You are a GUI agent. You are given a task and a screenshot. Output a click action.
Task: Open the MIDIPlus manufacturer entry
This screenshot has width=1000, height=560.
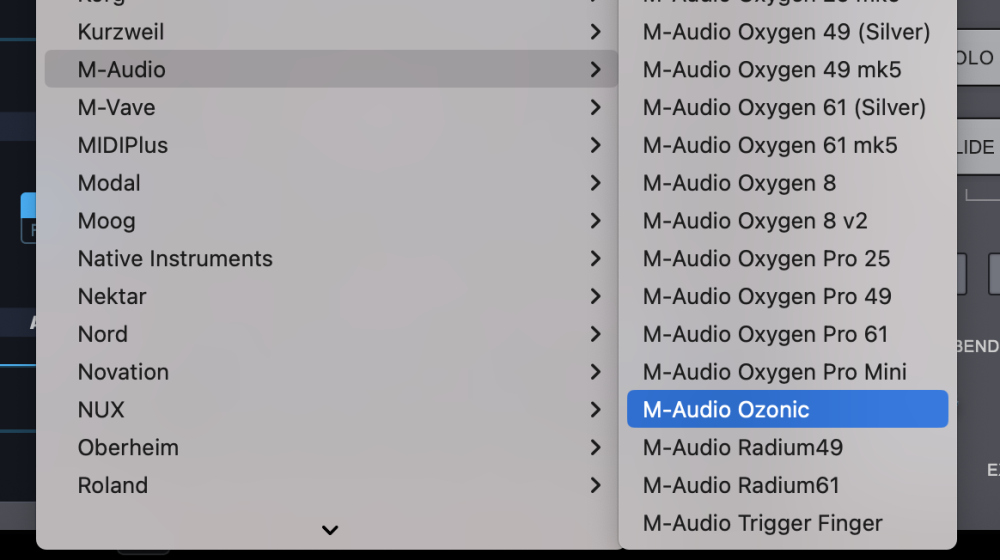tap(123, 146)
